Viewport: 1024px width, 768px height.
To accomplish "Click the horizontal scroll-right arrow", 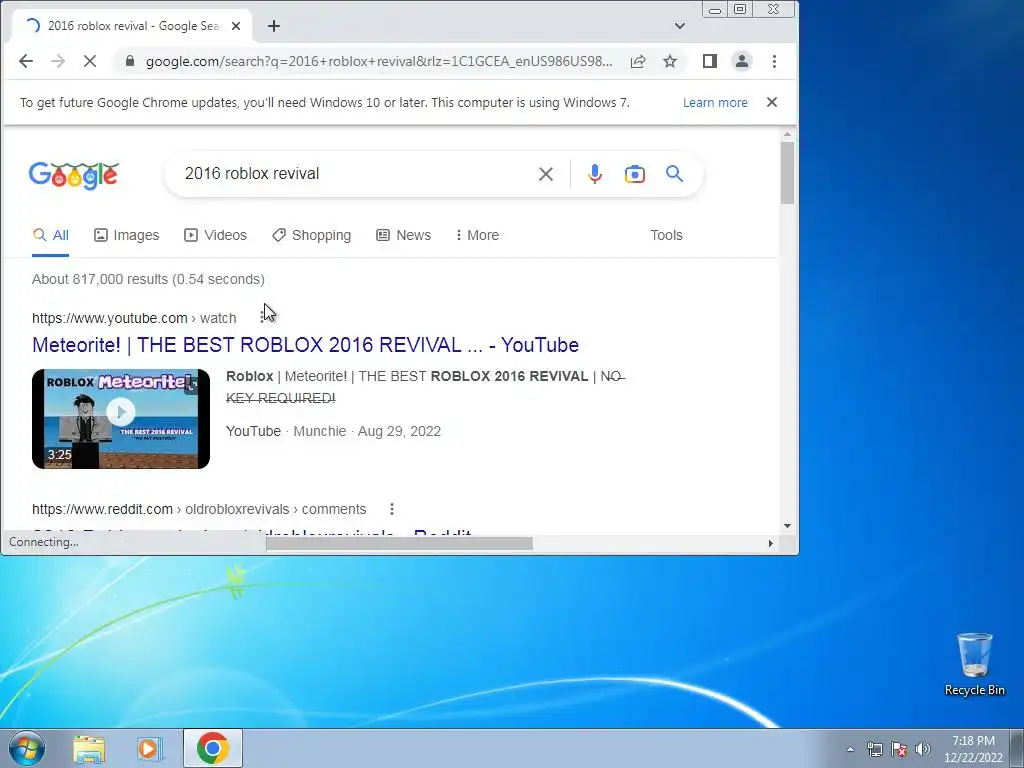I will point(771,543).
